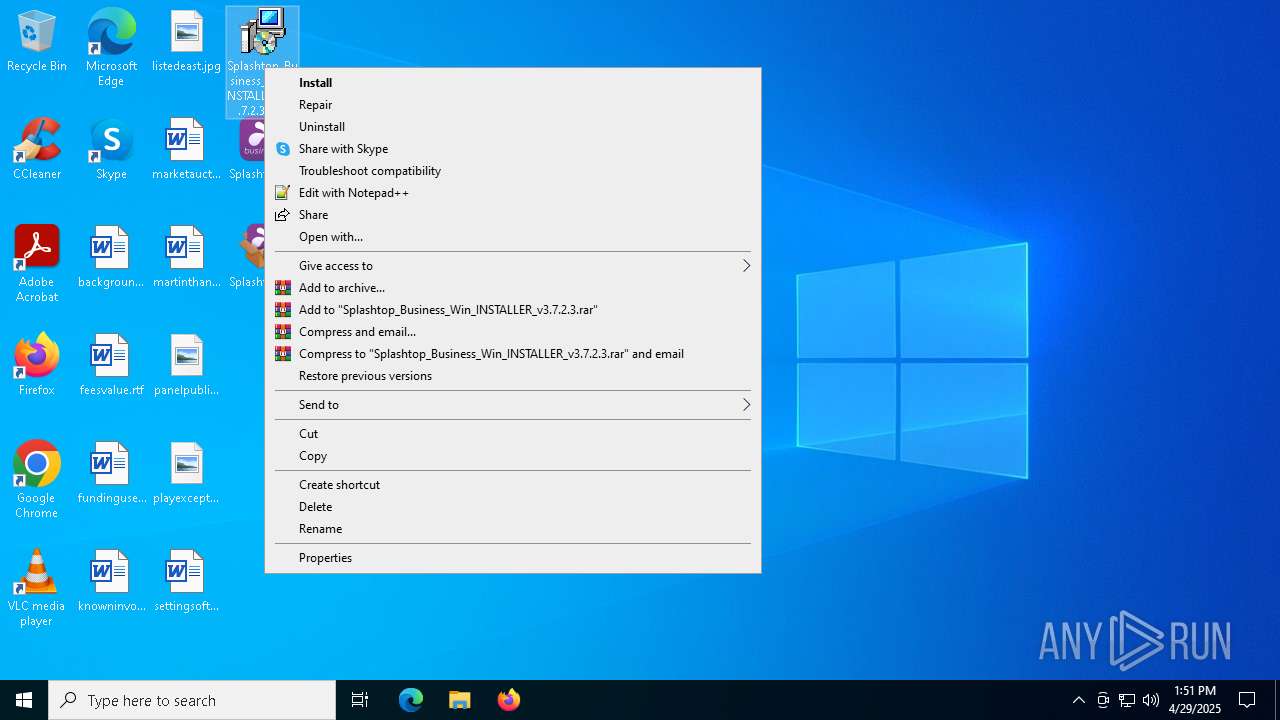Show hidden tray icons chevron
Viewport: 1280px width, 720px height.
[x=1078, y=700]
